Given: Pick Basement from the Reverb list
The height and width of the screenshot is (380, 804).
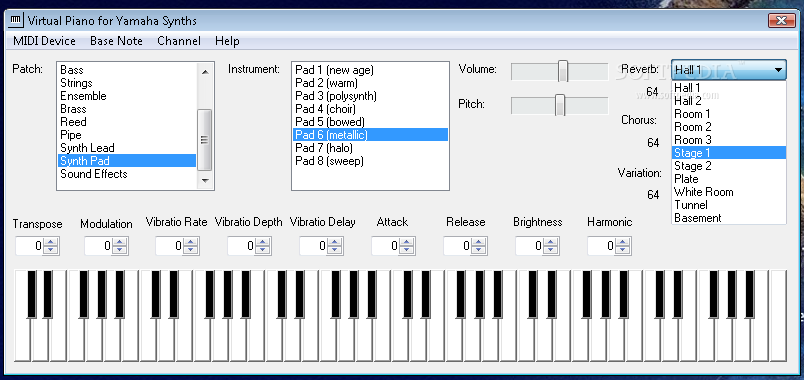Looking at the screenshot, I should [729, 218].
